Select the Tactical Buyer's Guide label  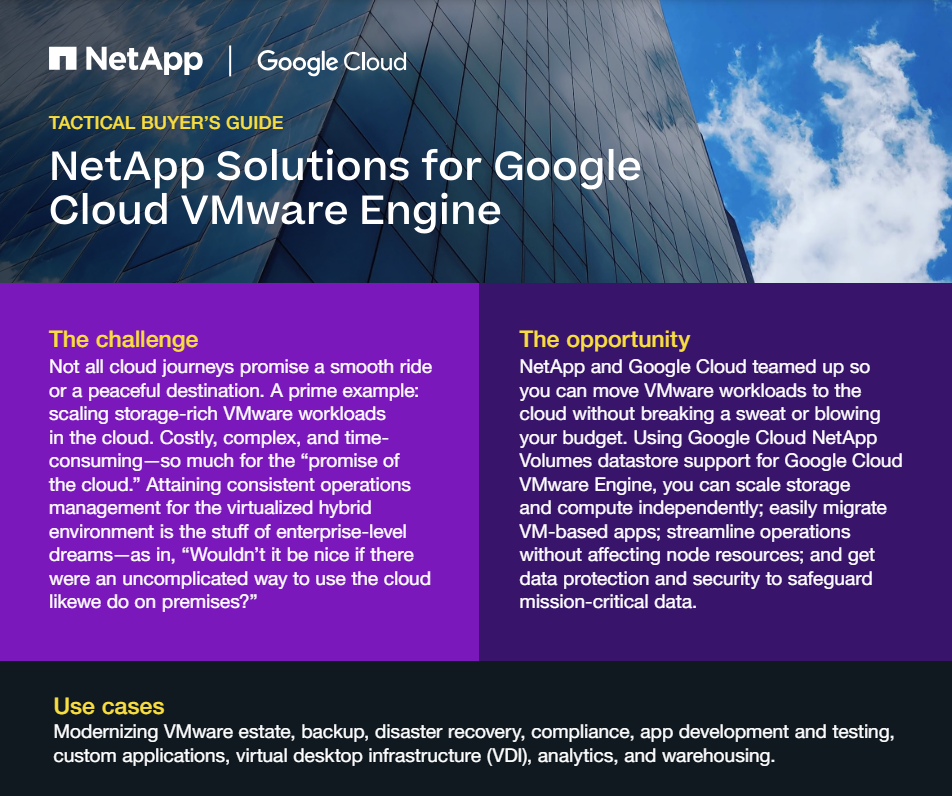click(166, 123)
